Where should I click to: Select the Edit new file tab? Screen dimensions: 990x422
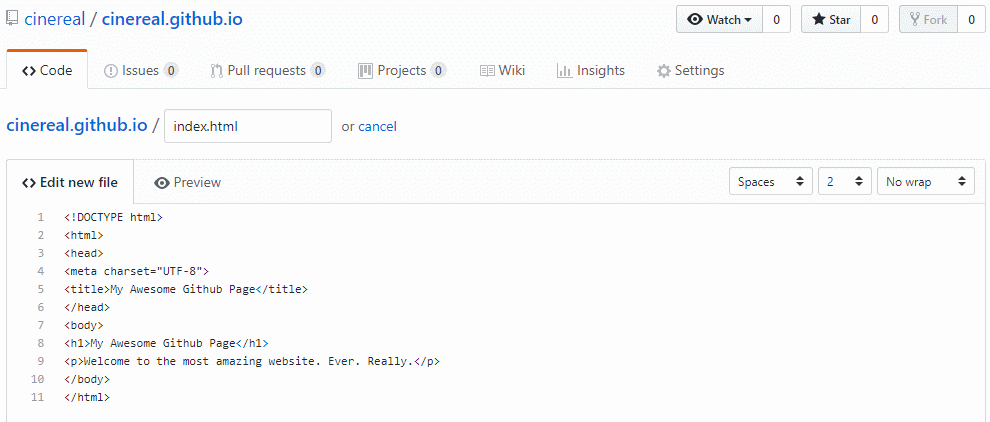pos(70,183)
